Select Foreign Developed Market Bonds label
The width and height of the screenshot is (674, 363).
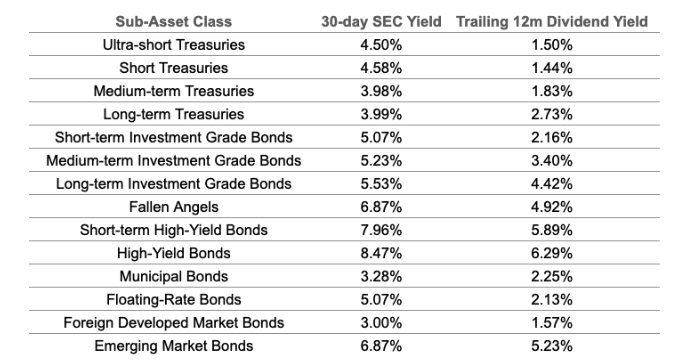point(174,323)
